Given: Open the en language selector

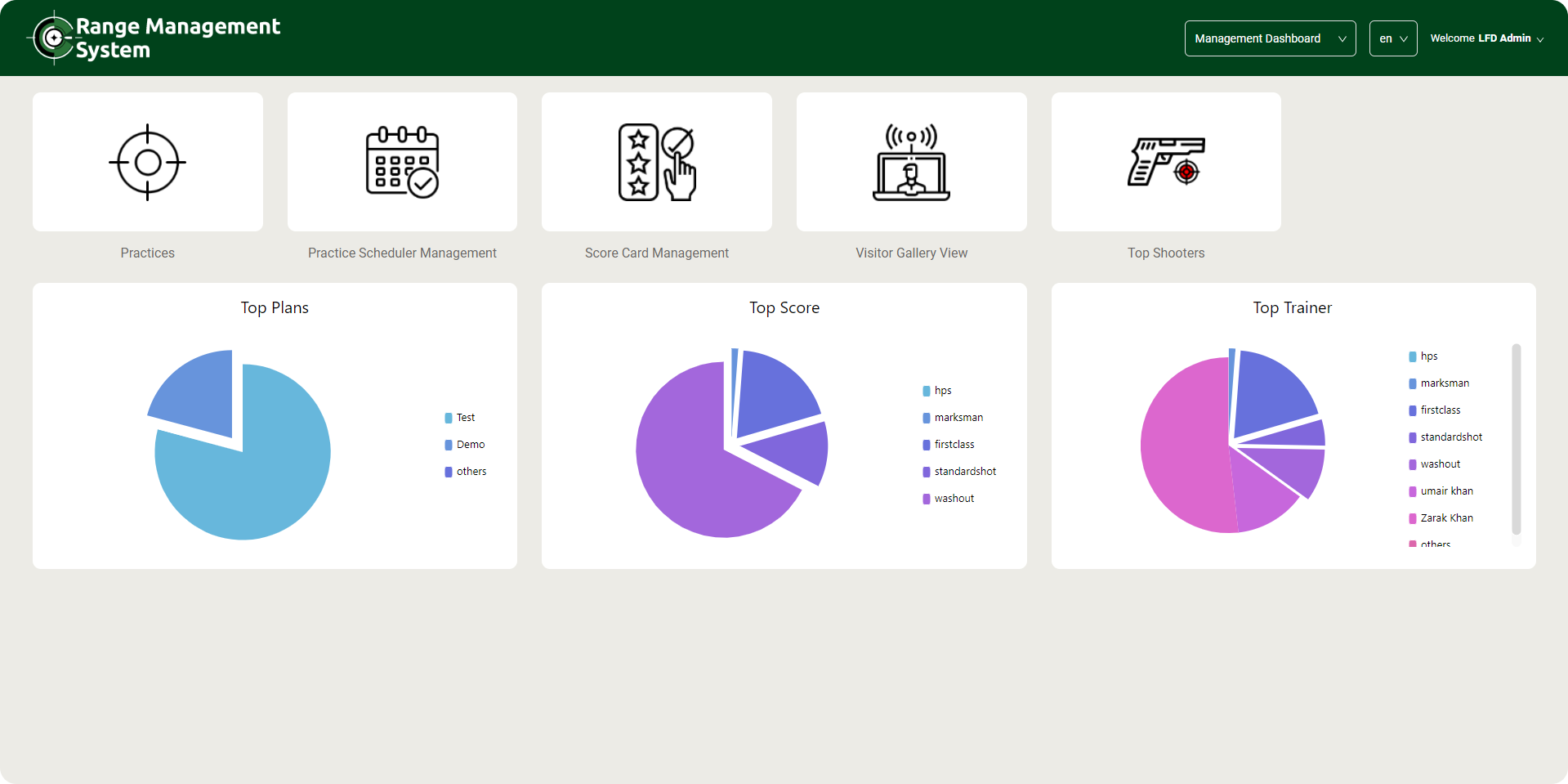Looking at the screenshot, I should 1392,38.
